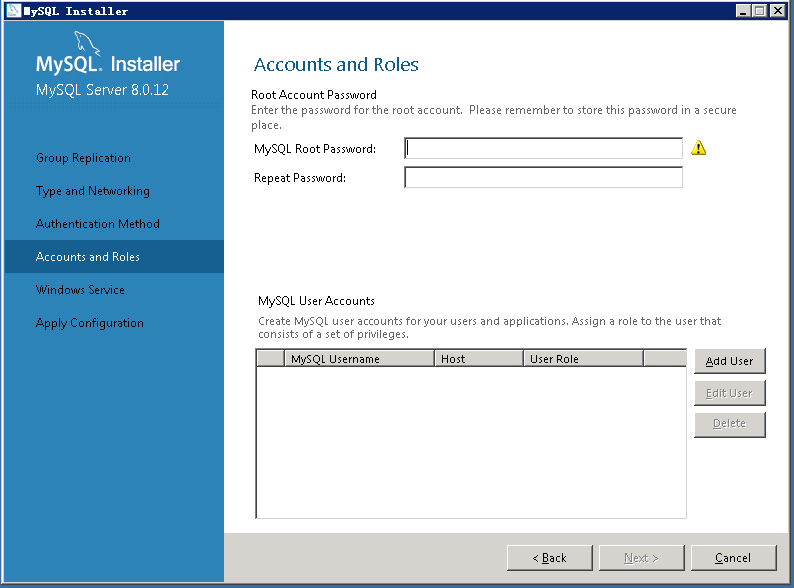Focus the Repeat Password field
The image size is (794, 588).
(543, 177)
